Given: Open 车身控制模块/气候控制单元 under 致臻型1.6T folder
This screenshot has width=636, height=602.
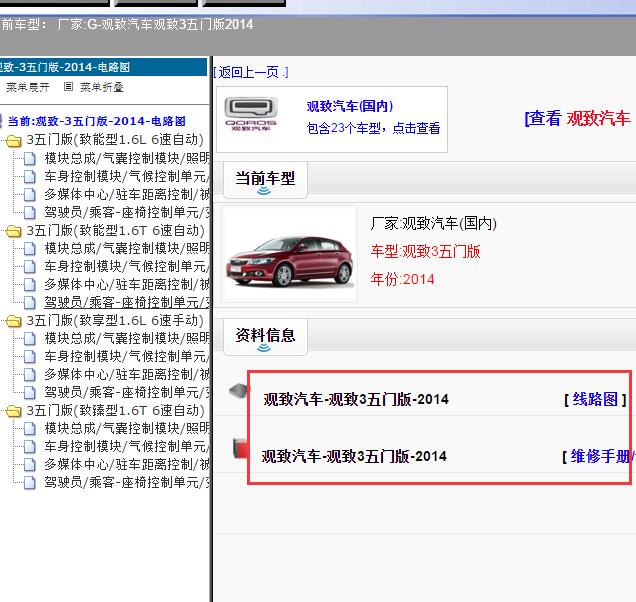Looking at the screenshot, I should 127,446.
